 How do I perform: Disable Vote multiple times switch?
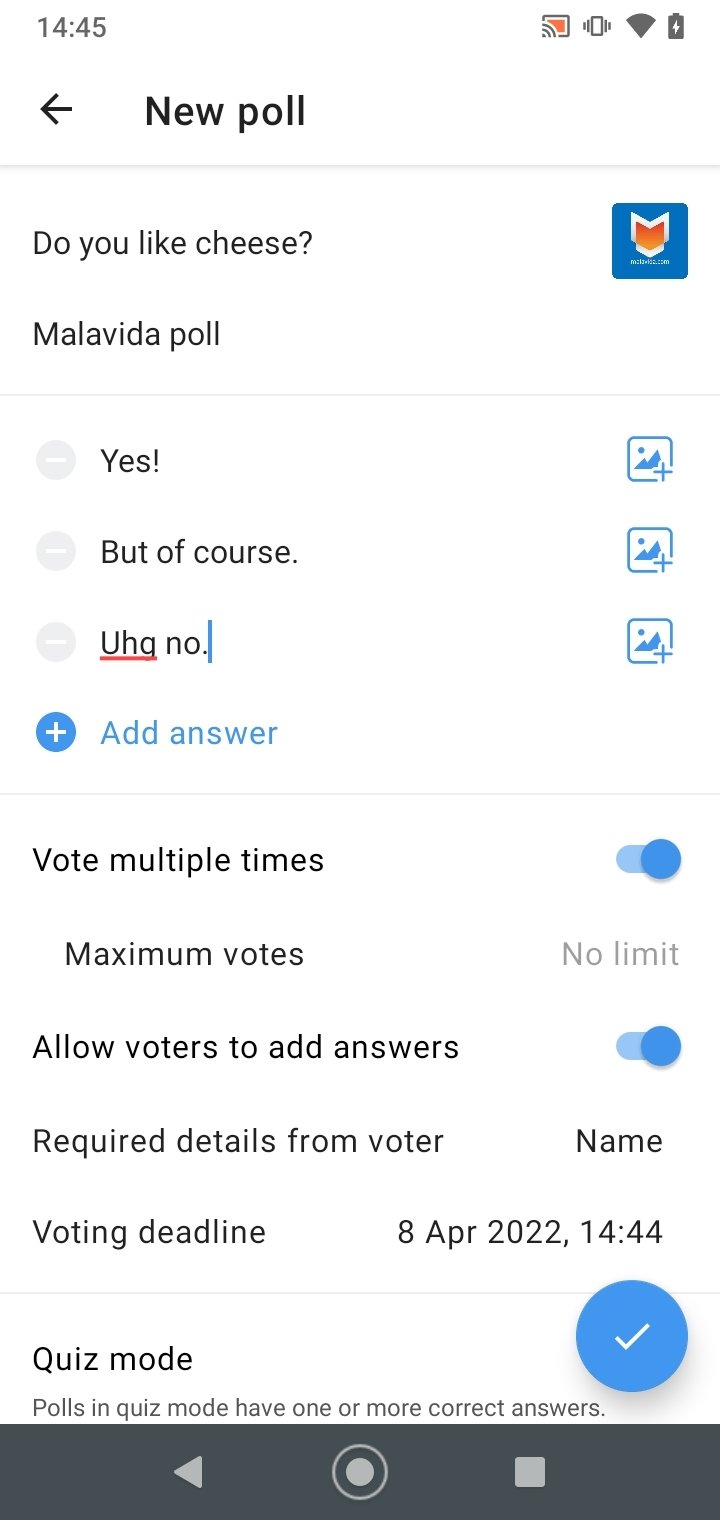649,860
